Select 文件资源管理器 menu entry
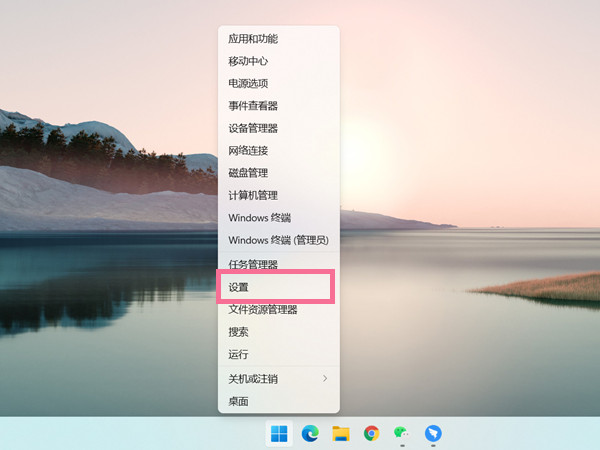 [262, 309]
